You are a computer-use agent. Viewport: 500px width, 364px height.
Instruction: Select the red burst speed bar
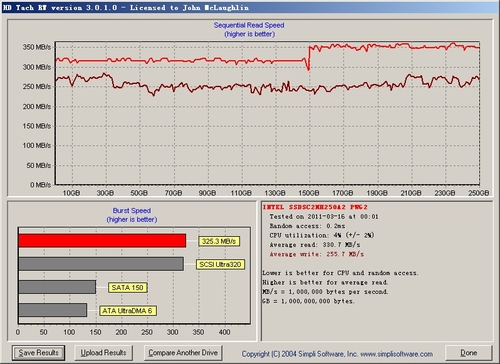(102, 241)
